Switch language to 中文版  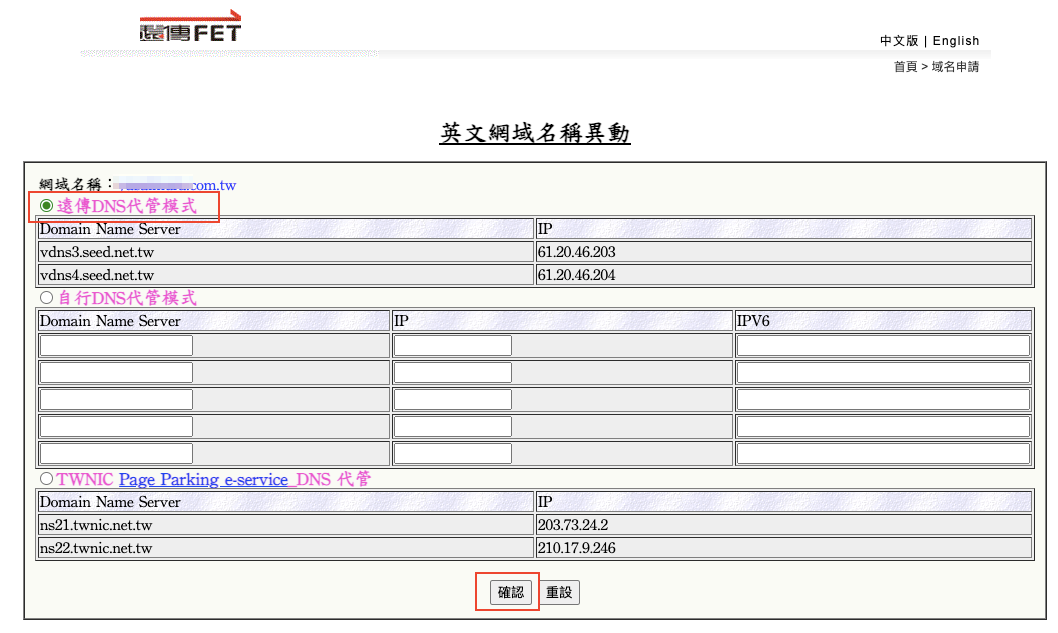(x=899, y=40)
